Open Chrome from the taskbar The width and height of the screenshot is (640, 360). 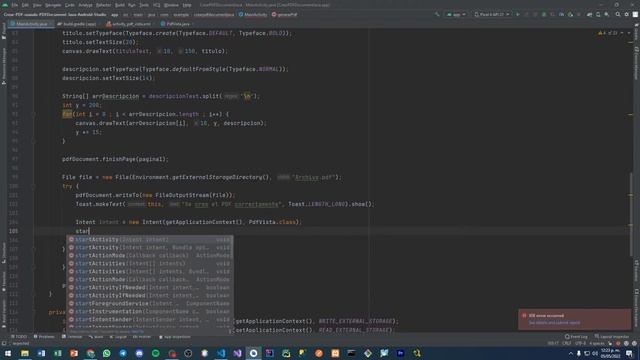pyautogui.click(x=90, y=353)
